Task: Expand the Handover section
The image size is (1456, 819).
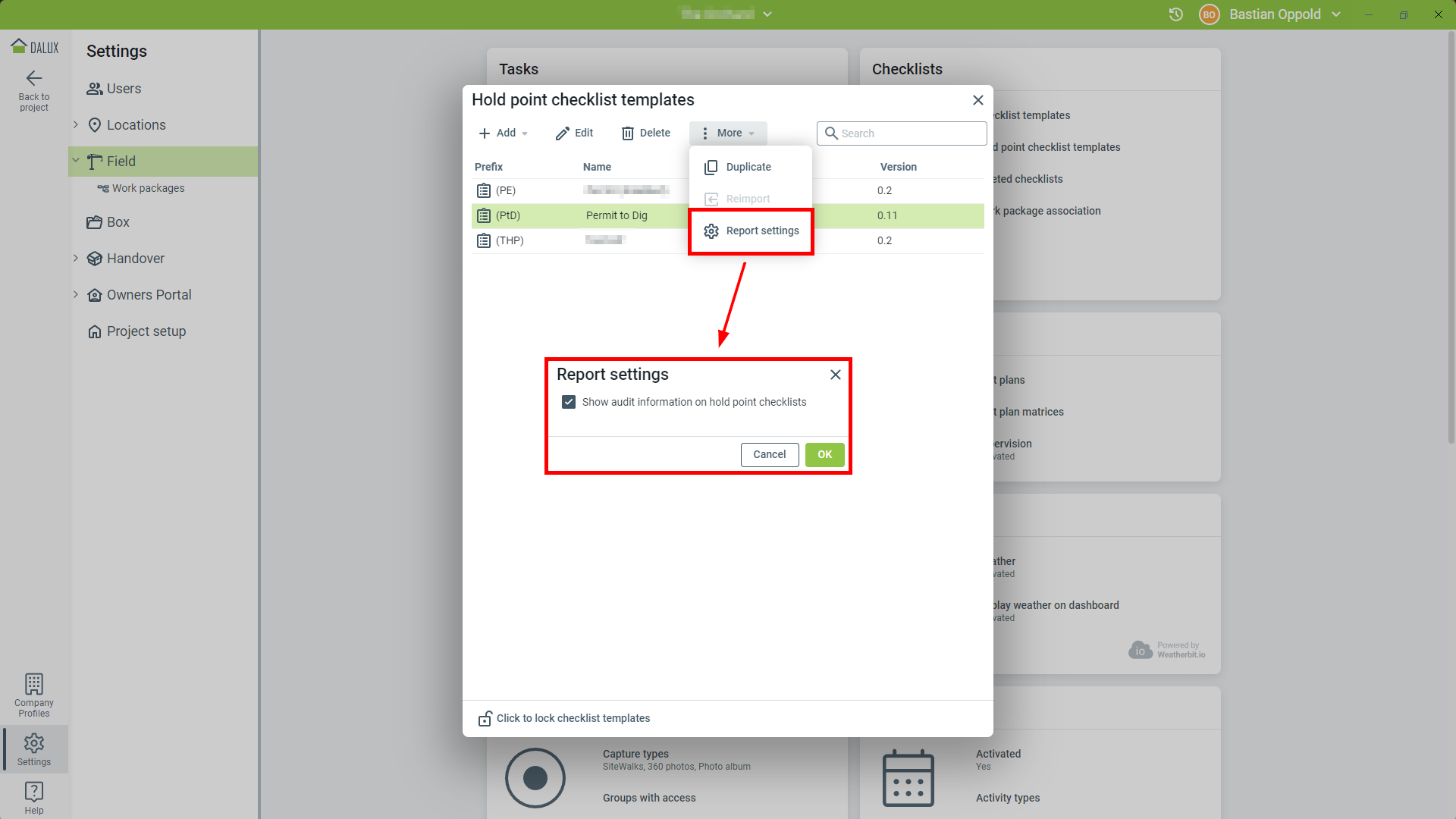Action: tap(76, 259)
